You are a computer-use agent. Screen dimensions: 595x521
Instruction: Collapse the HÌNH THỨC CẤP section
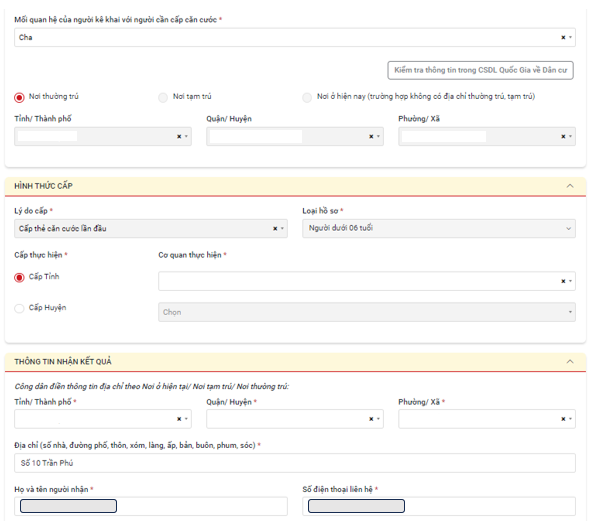coord(570,186)
